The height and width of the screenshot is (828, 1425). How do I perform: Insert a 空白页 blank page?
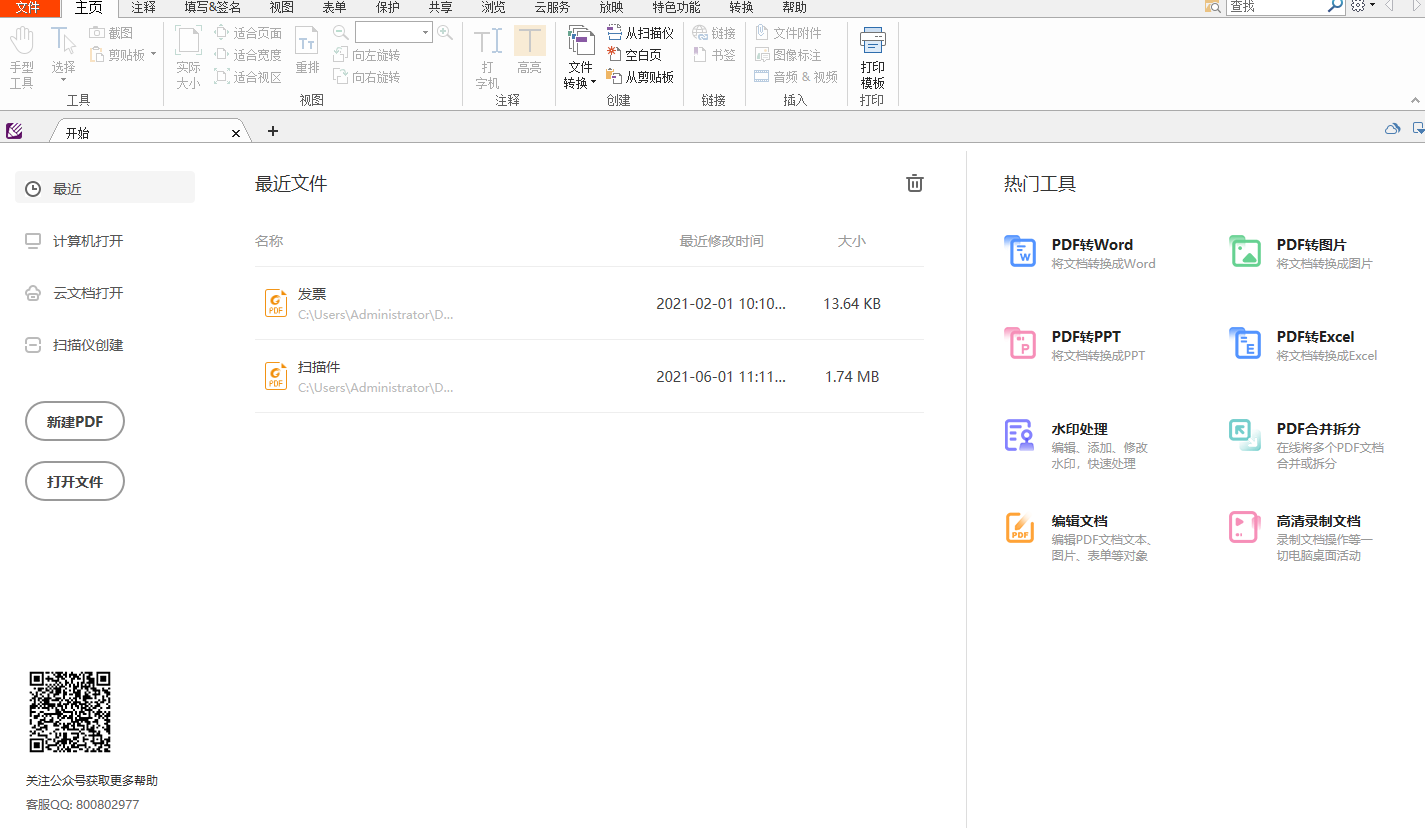(x=635, y=54)
